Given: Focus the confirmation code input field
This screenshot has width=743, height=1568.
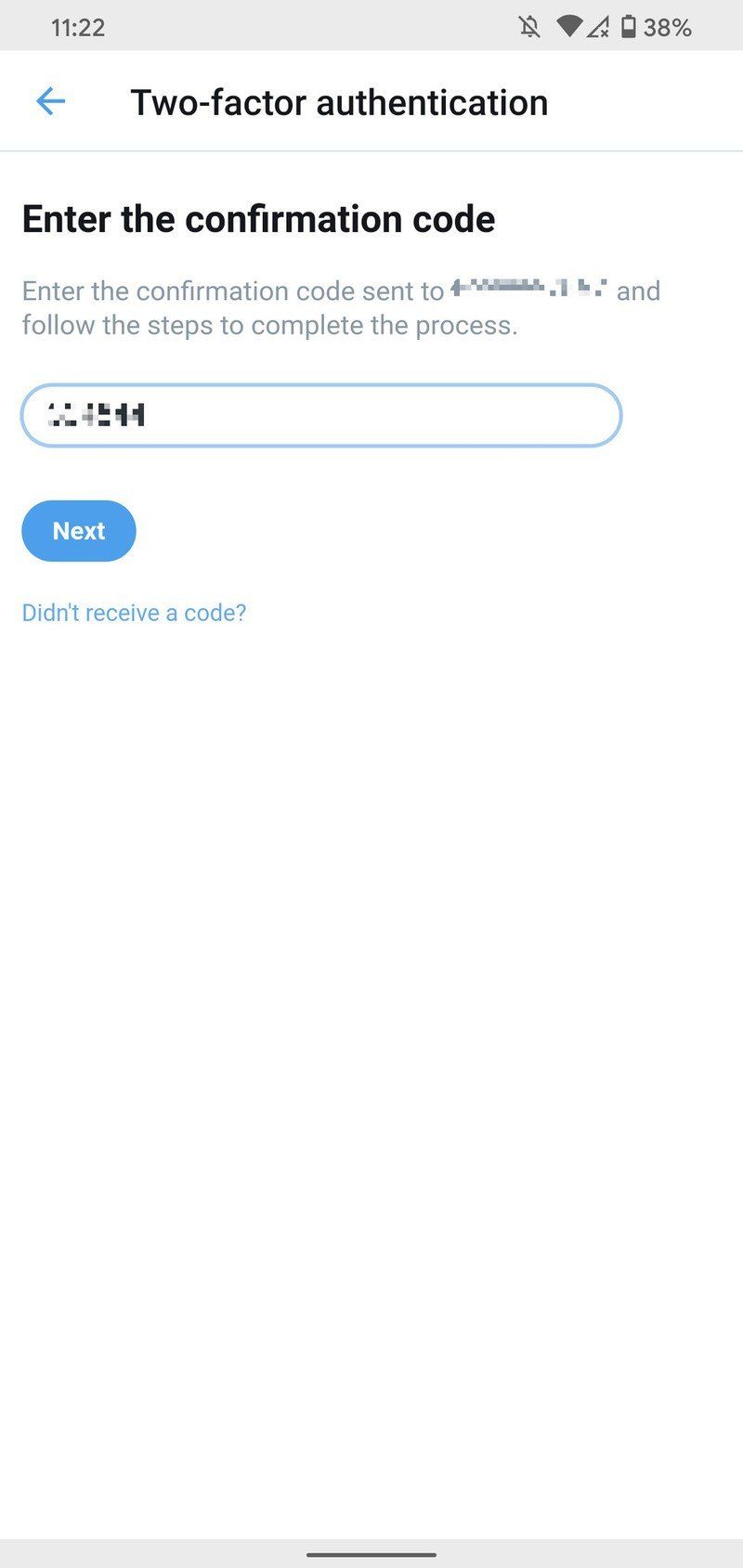Looking at the screenshot, I should (x=321, y=415).
